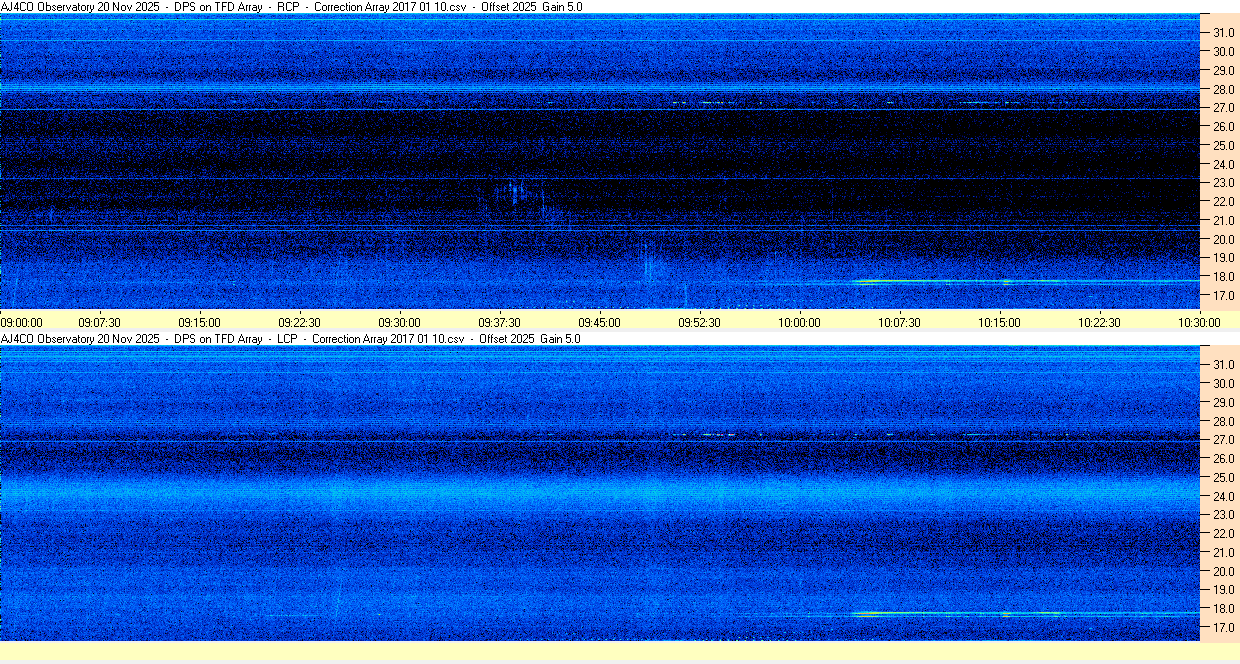Click 17.0 on the RCP frequency scale
This screenshot has width=1240, height=664.
1223,297
